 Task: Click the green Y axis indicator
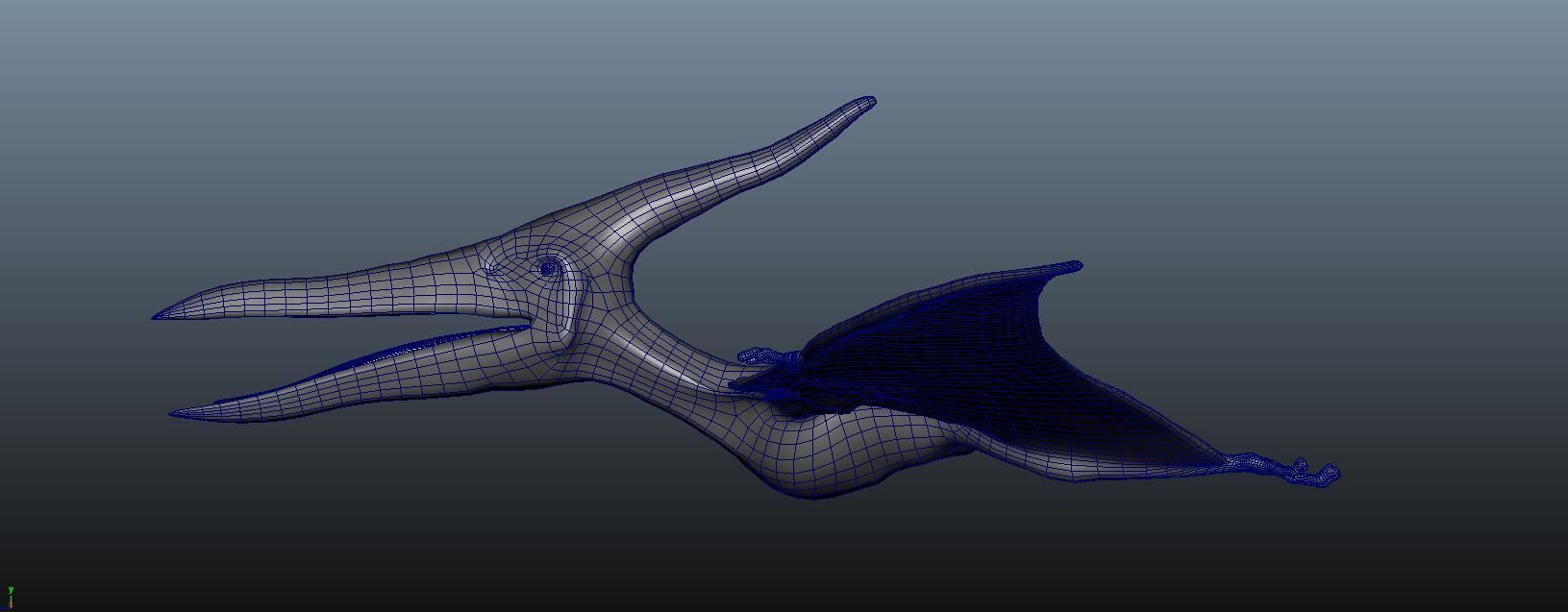(x=10, y=596)
